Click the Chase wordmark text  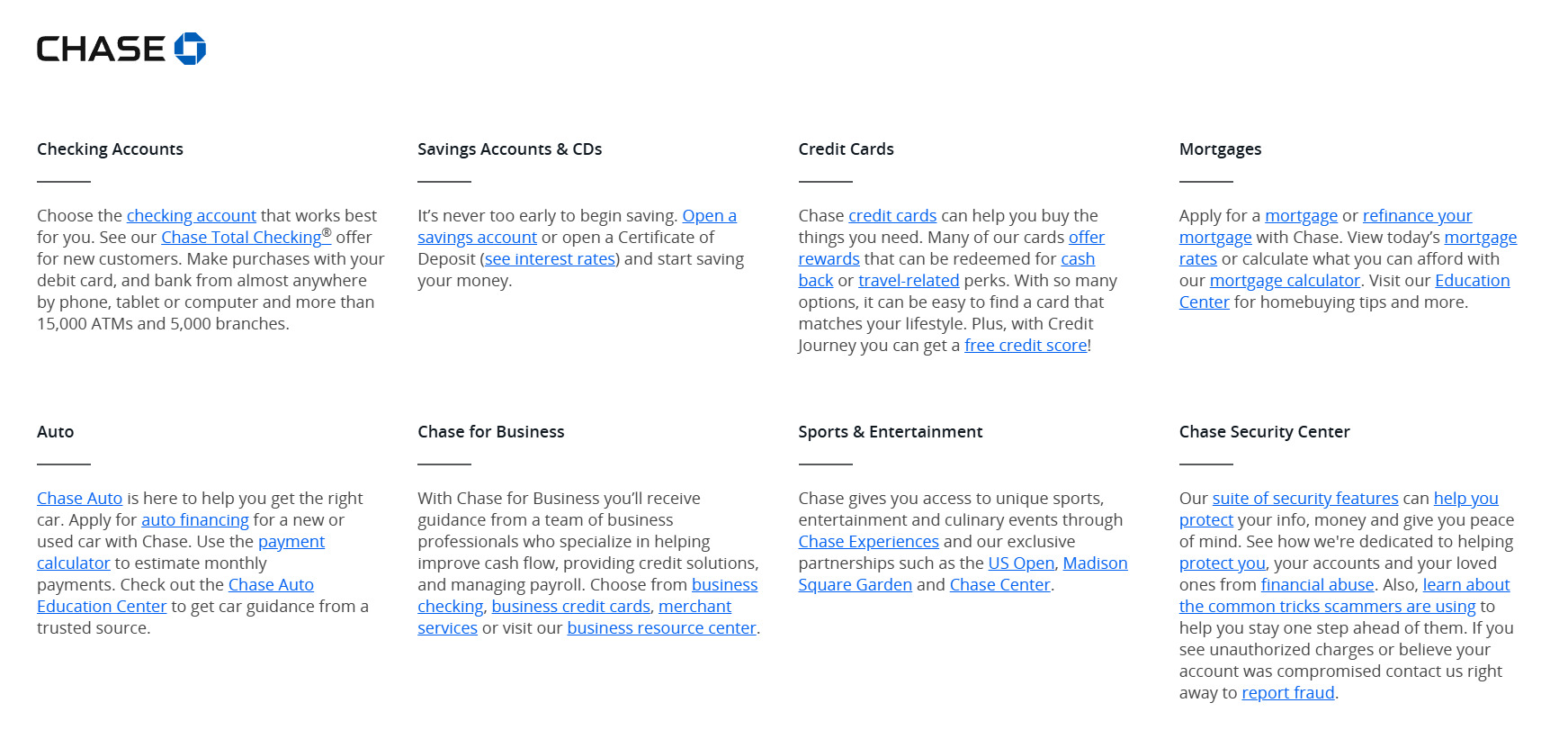pos(101,49)
